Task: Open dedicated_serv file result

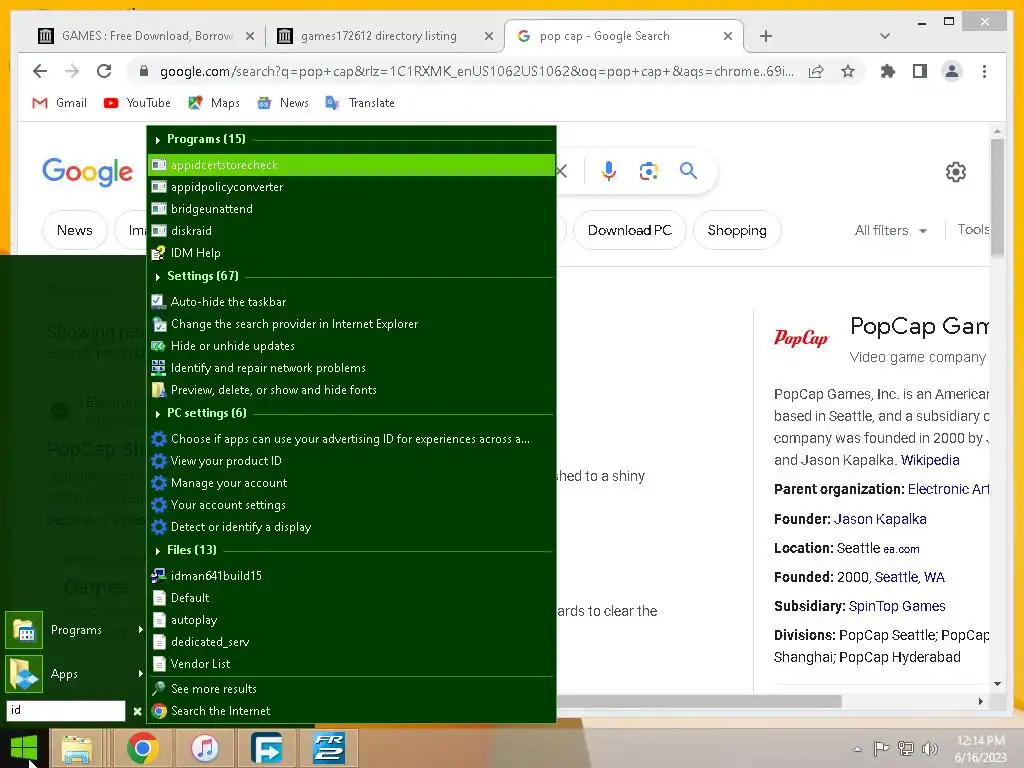Action: 351,642
